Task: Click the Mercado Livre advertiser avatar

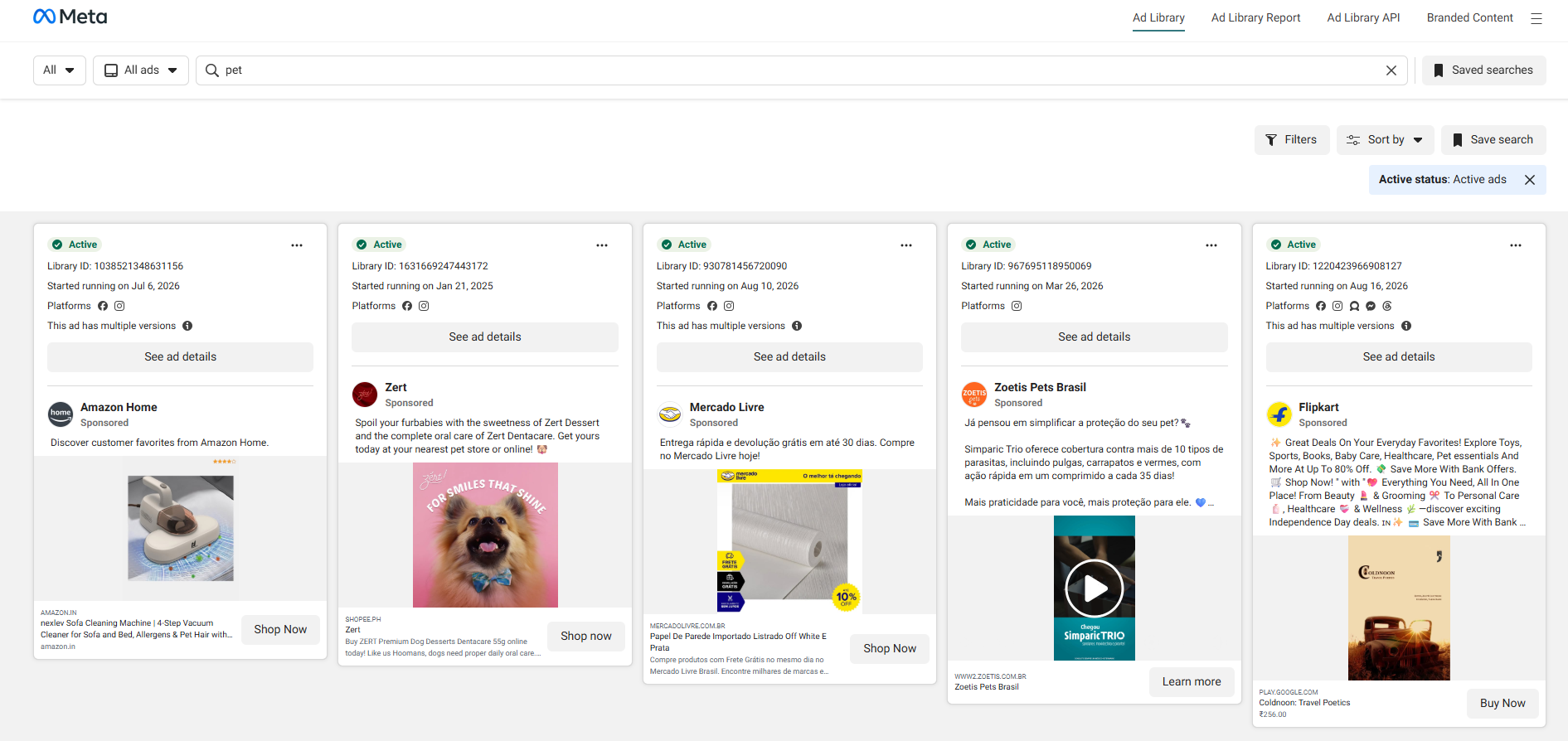Action: click(x=670, y=414)
